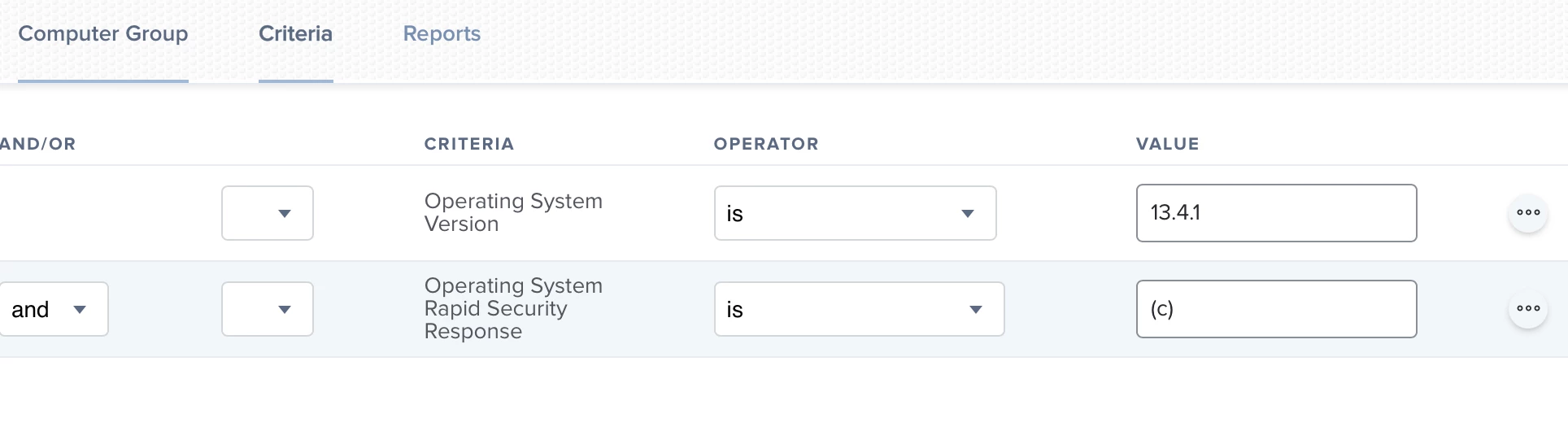1568x431 pixels.
Task: Open the Reports tab
Action: pos(442,34)
